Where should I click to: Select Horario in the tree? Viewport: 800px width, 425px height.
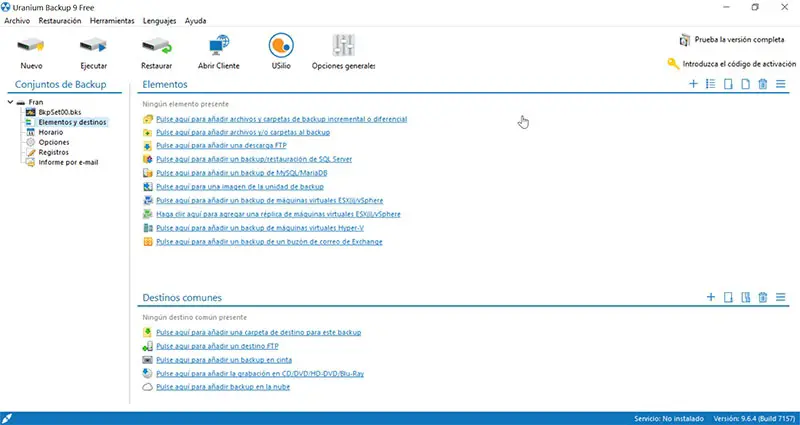point(51,132)
